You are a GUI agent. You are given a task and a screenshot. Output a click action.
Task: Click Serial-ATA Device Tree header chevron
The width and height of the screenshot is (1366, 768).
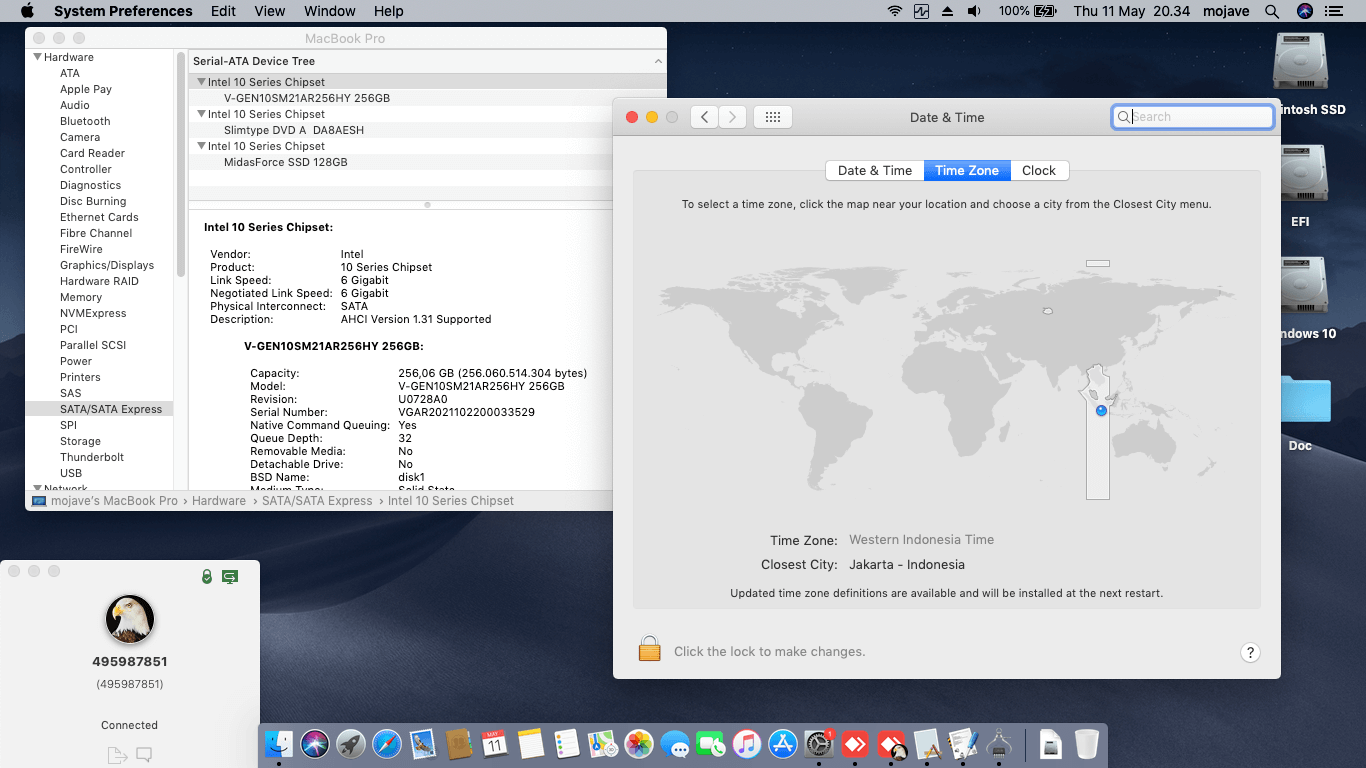tap(658, 61)
